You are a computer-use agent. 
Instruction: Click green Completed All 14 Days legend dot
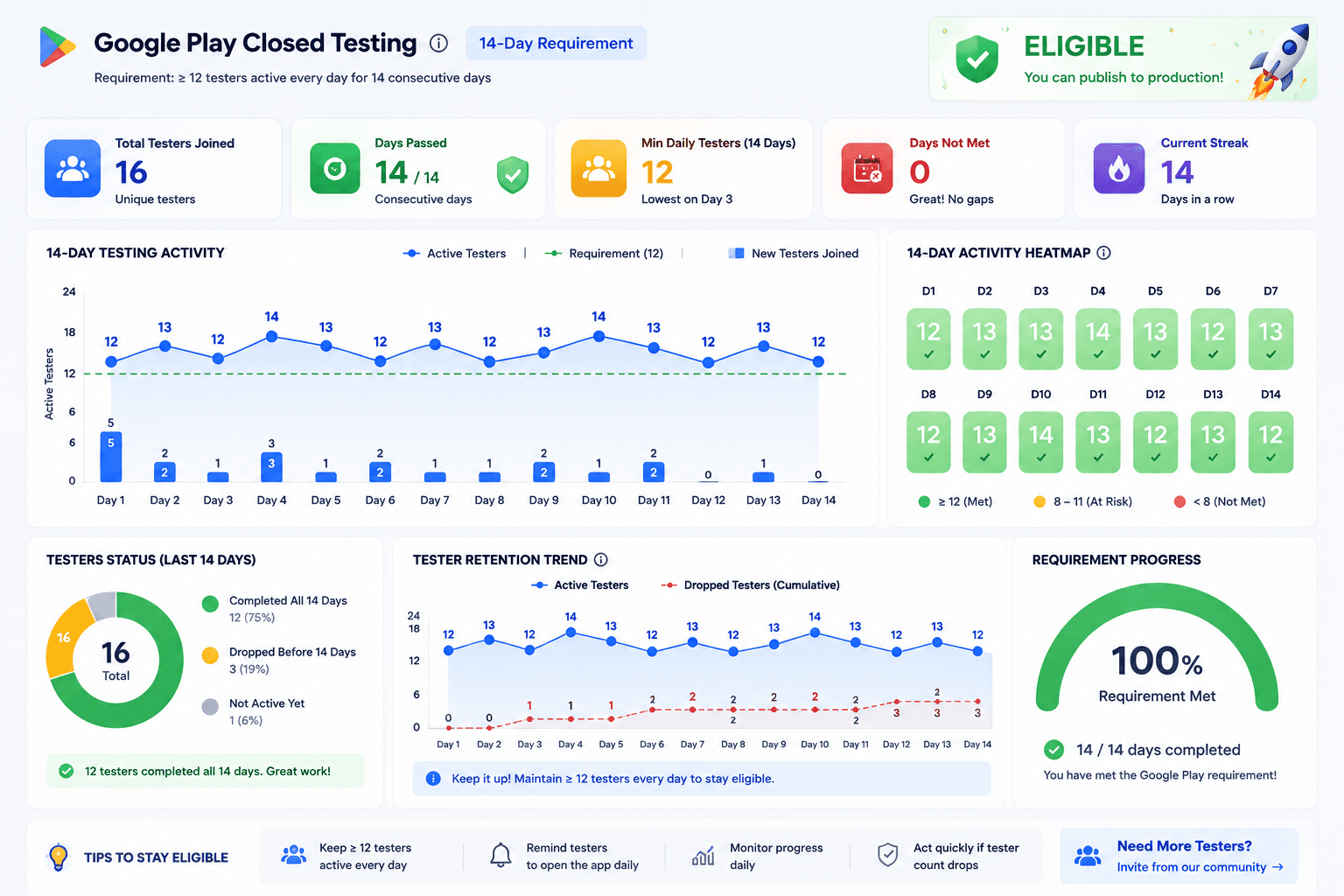pos(210,604)
